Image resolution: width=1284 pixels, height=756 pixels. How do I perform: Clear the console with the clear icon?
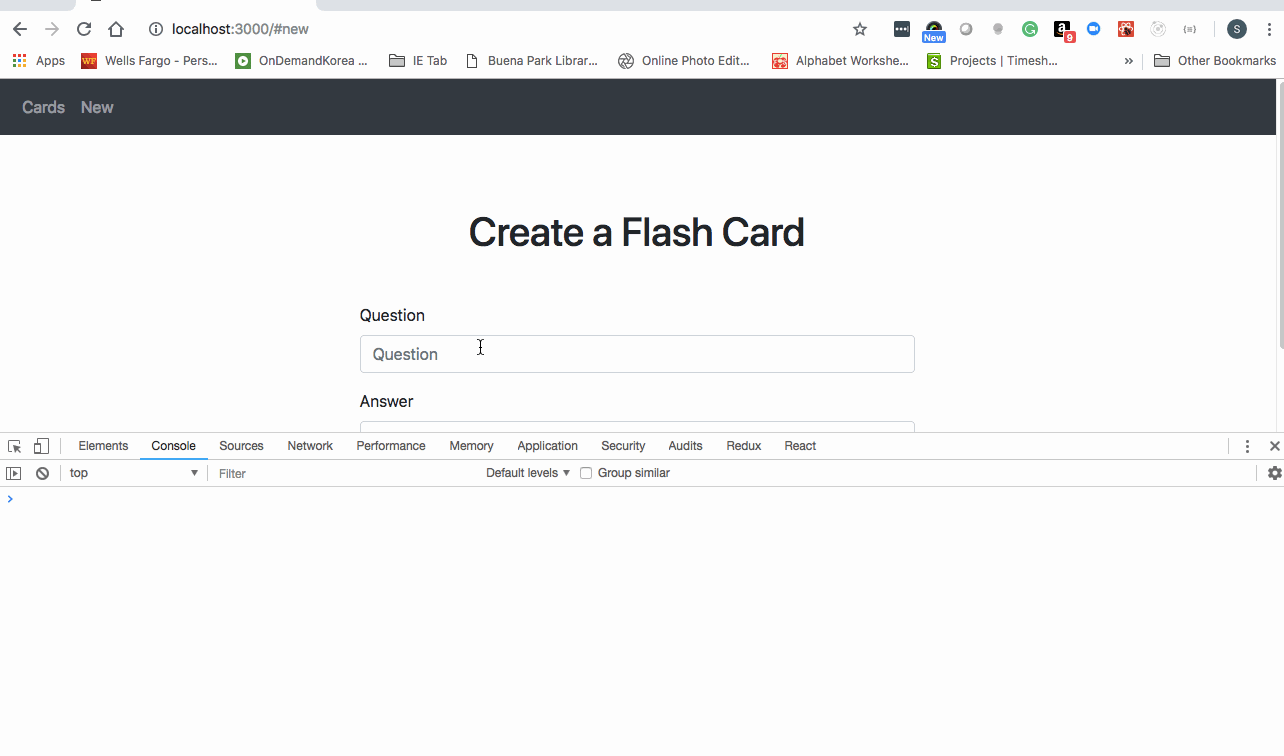click(x=41, y=472)
